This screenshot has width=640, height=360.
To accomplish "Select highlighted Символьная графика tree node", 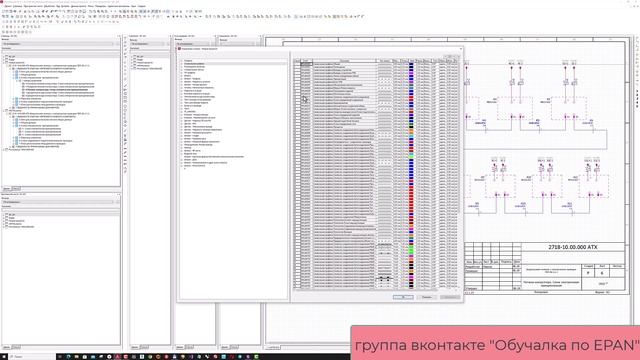I will [194, 64].
